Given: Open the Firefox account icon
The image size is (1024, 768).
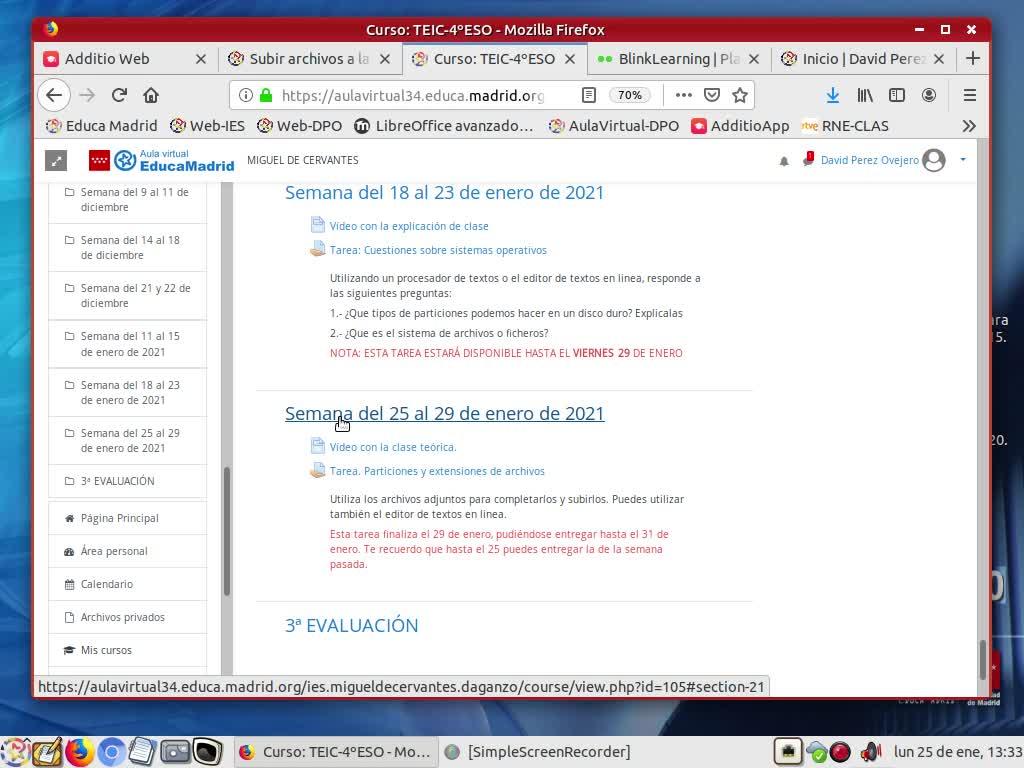Looking at the screenshot, I should (x=929, y=95).
